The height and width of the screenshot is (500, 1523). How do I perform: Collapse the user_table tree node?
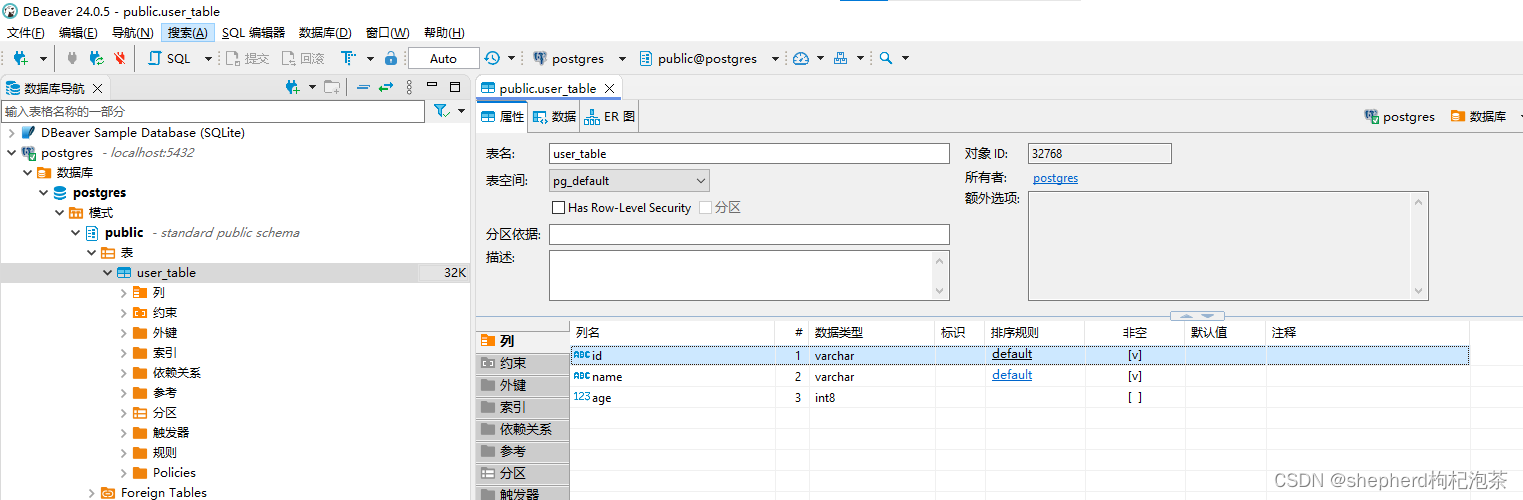tap(107, 273)
